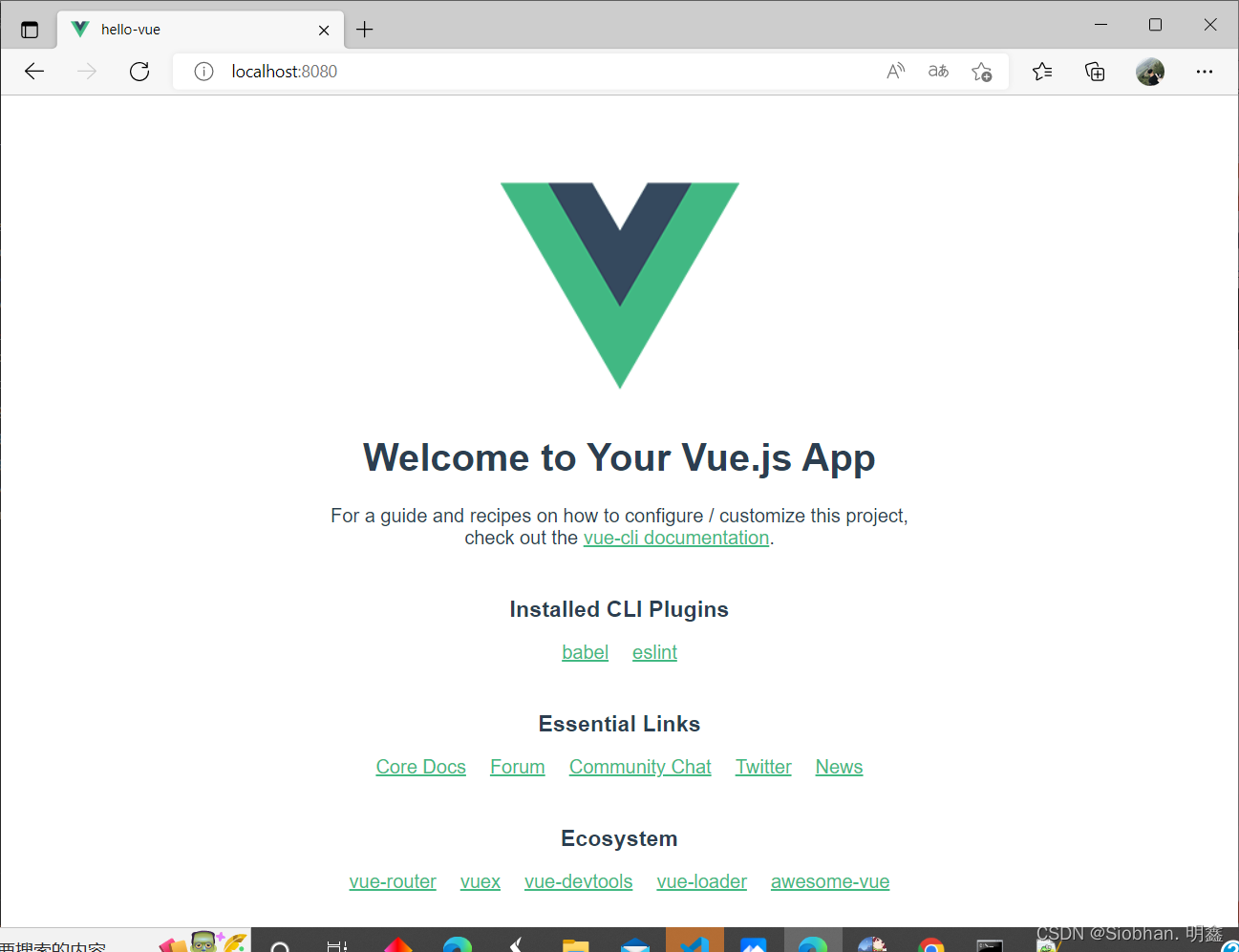Open the Collections panel

[x=1095, y=72]
